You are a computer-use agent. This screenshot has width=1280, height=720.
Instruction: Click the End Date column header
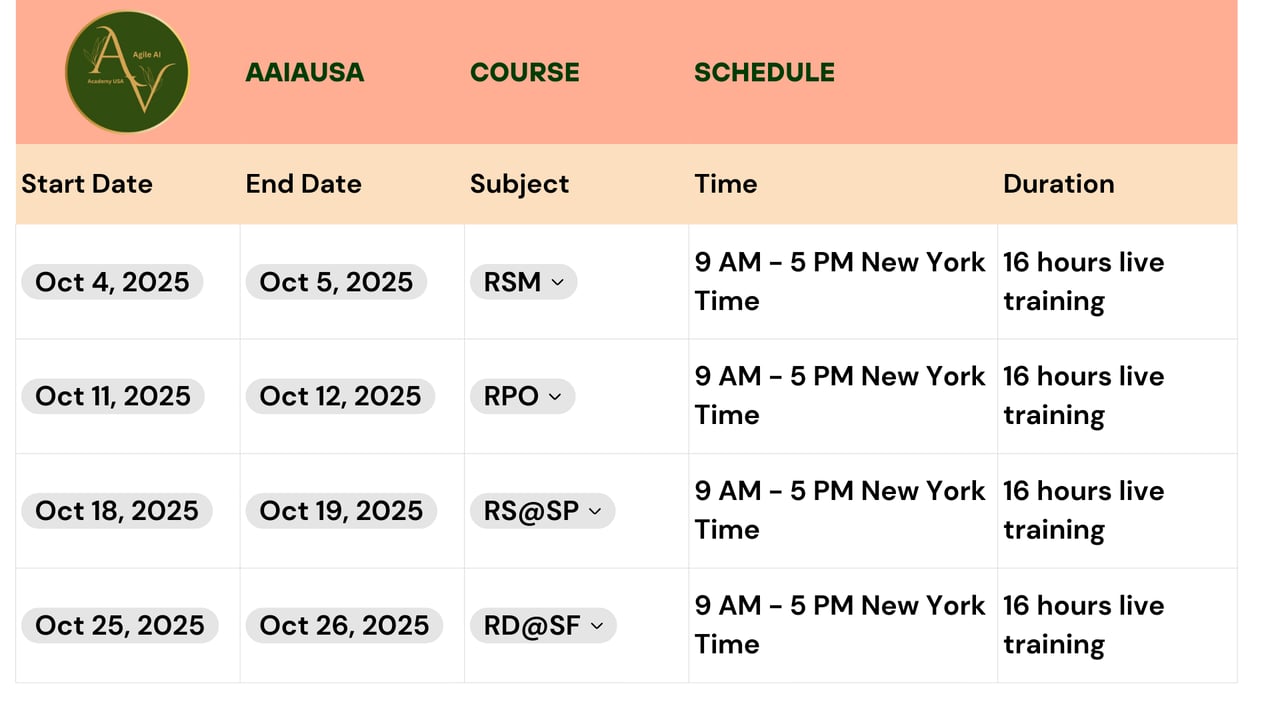point(304,184)
